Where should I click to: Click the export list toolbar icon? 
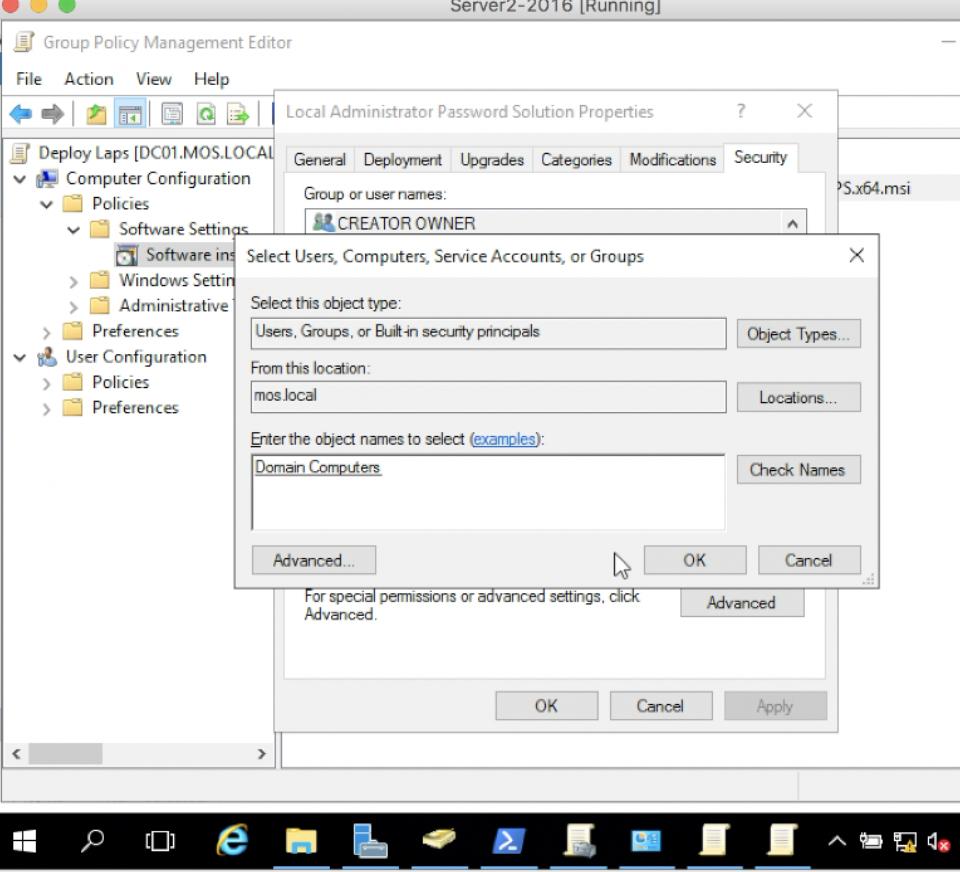(x=238, y=114)
